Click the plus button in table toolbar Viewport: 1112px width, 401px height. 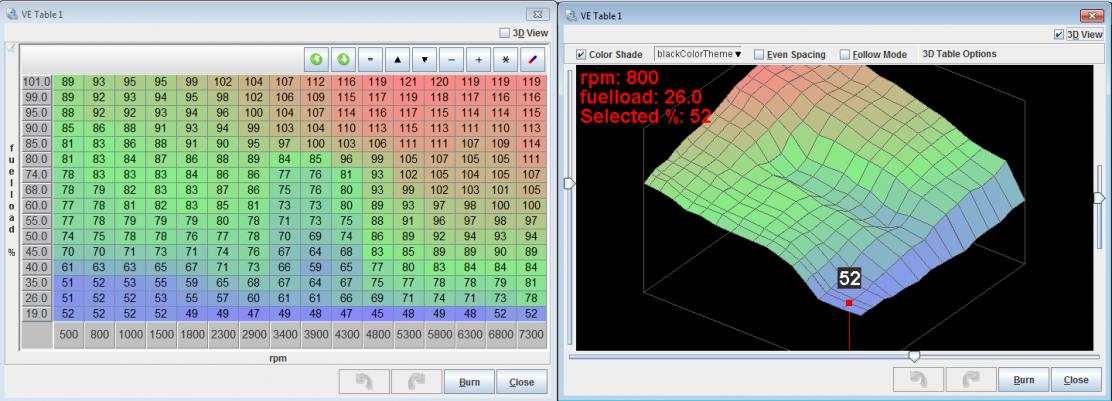(480, 59)
